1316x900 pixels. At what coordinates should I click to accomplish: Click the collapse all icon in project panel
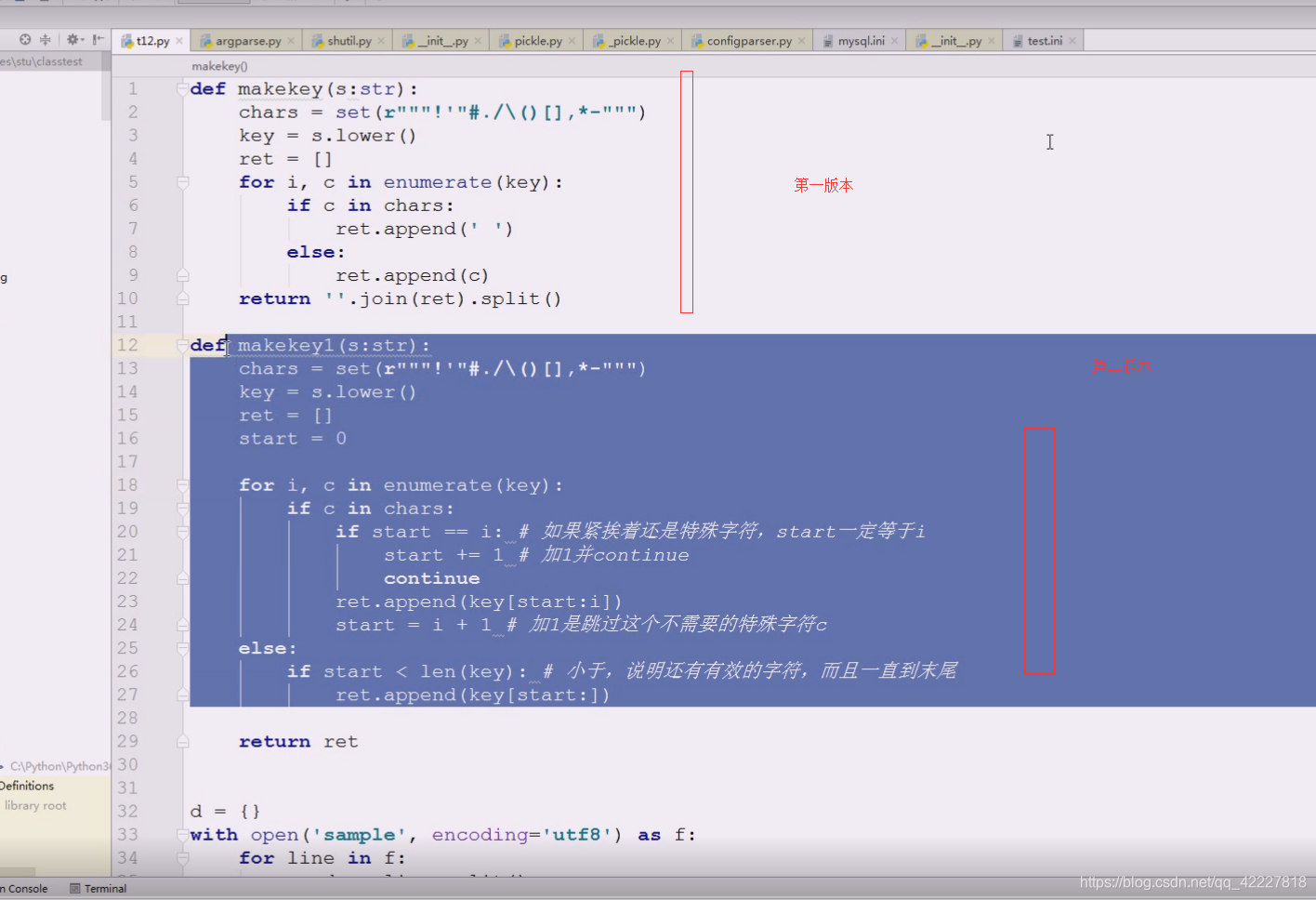[x=45, y=39]
